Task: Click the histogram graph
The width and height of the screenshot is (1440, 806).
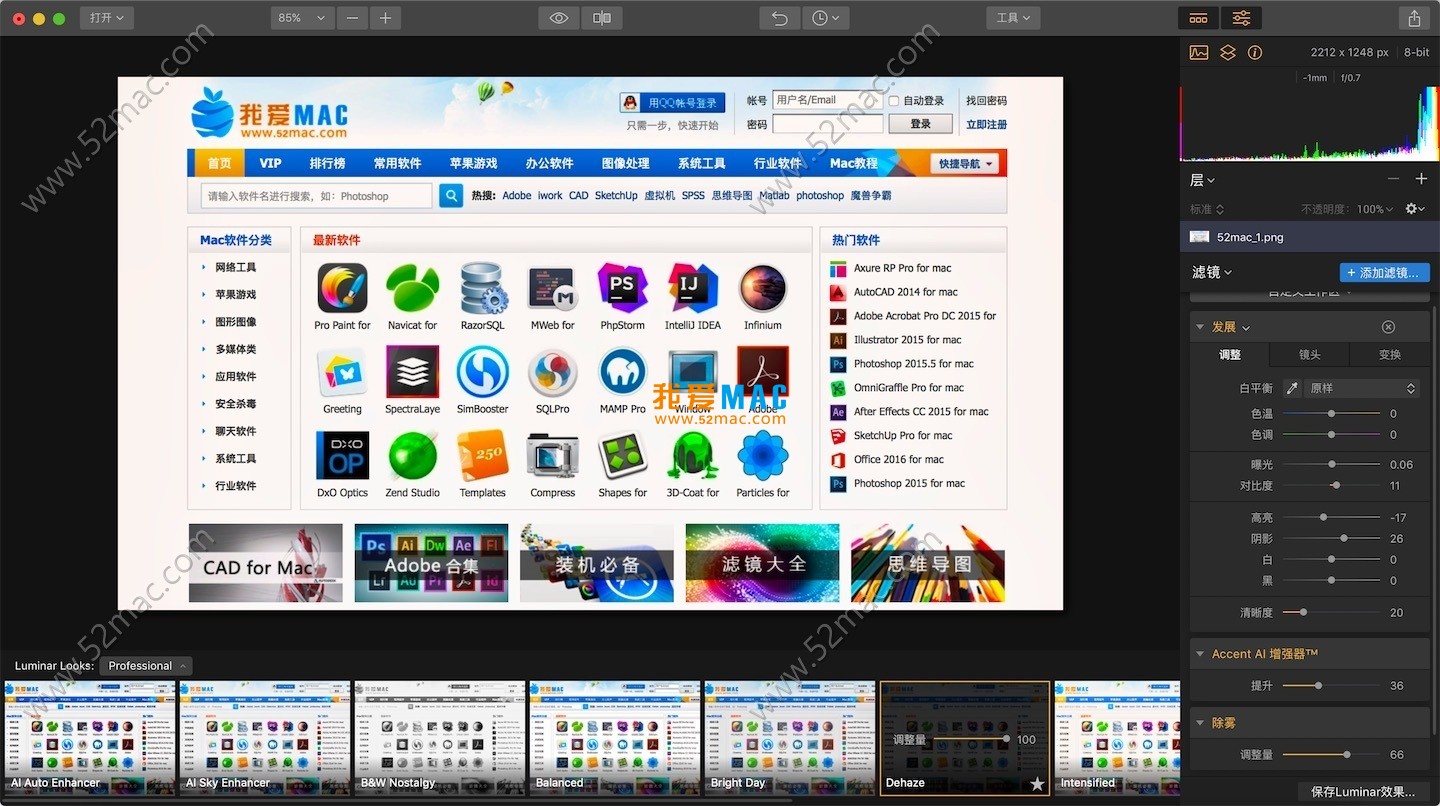Action: point(1309,123)
